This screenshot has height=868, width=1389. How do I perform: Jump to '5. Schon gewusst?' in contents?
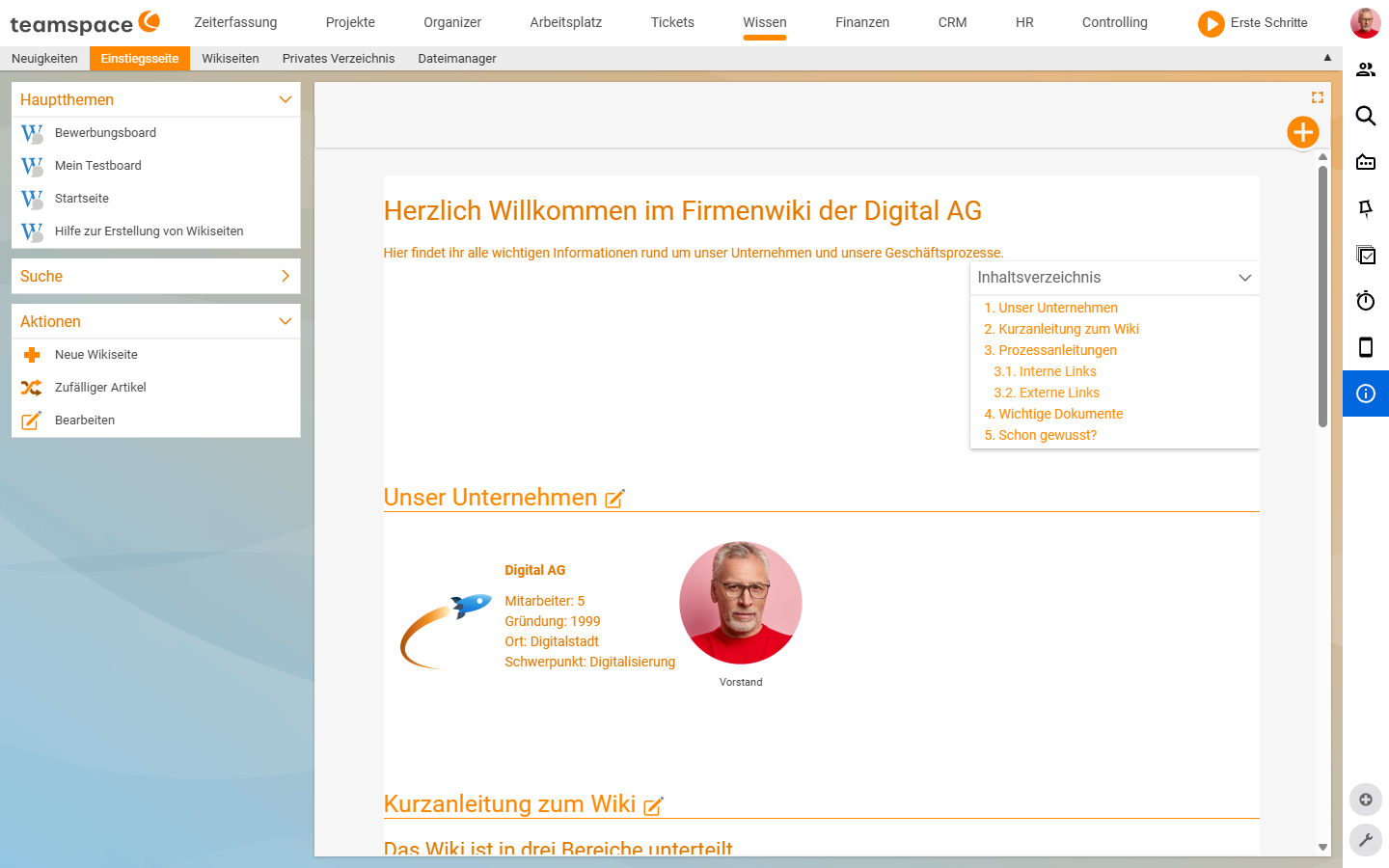click(1040, 435)
